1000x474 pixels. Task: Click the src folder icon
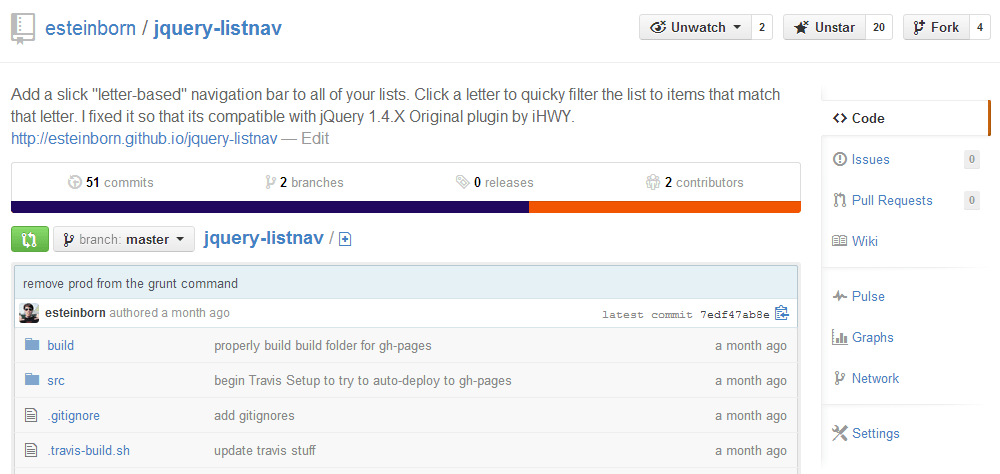pyautogui.click(x=32, y=380)
